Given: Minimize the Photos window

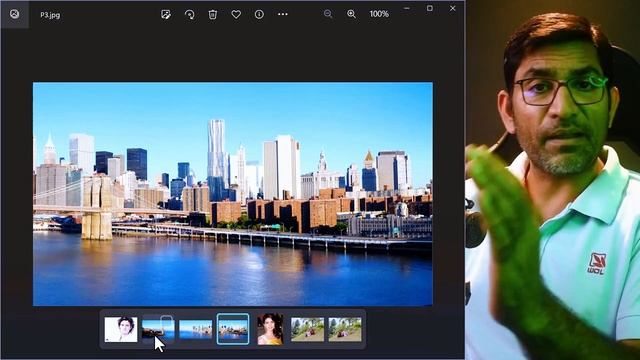Looking at the screenshot, I should [x=407, y=9].
